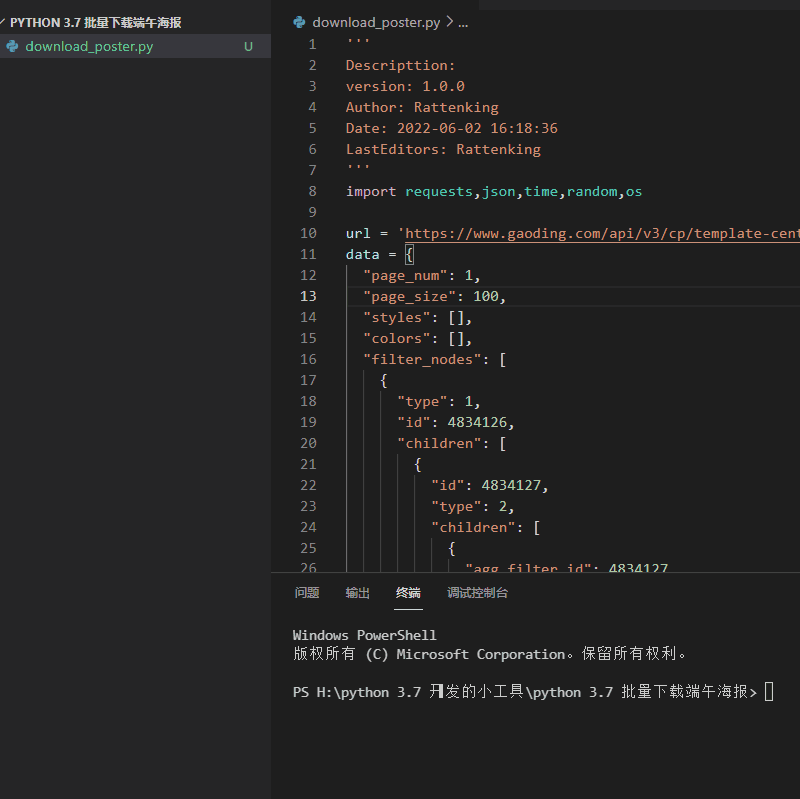The image size is (800, 799).
Task: Click the Windows PowerShell text in terminal
Action: tap(364, 635)
